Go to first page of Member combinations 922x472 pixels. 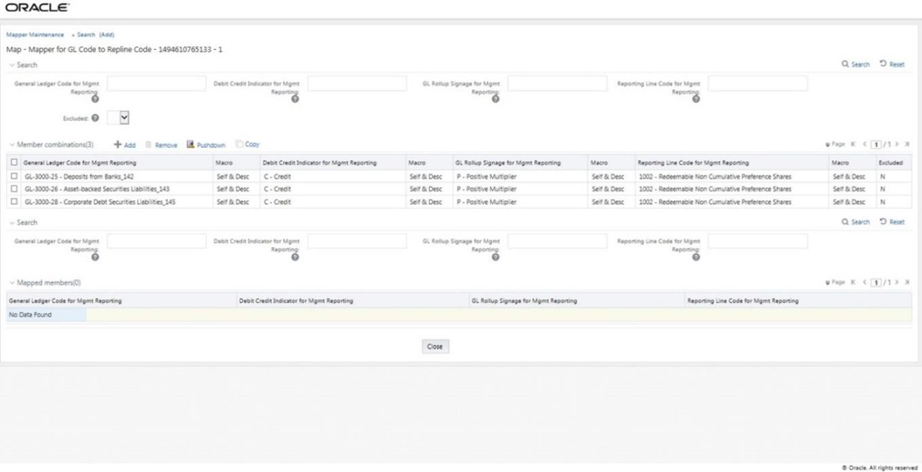click(854, 144)
